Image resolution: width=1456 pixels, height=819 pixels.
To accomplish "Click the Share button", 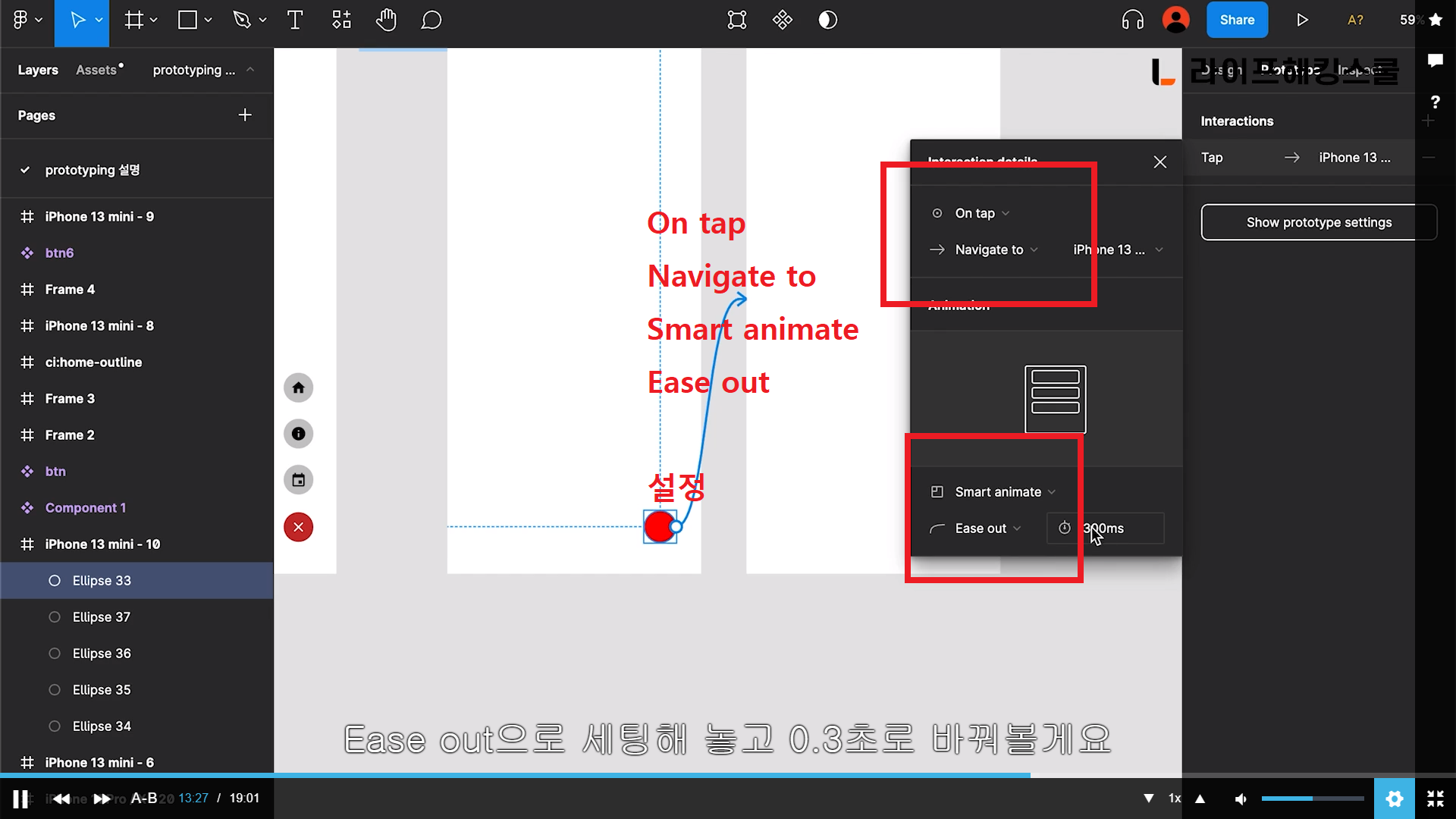I will [x=1236, y=20].
